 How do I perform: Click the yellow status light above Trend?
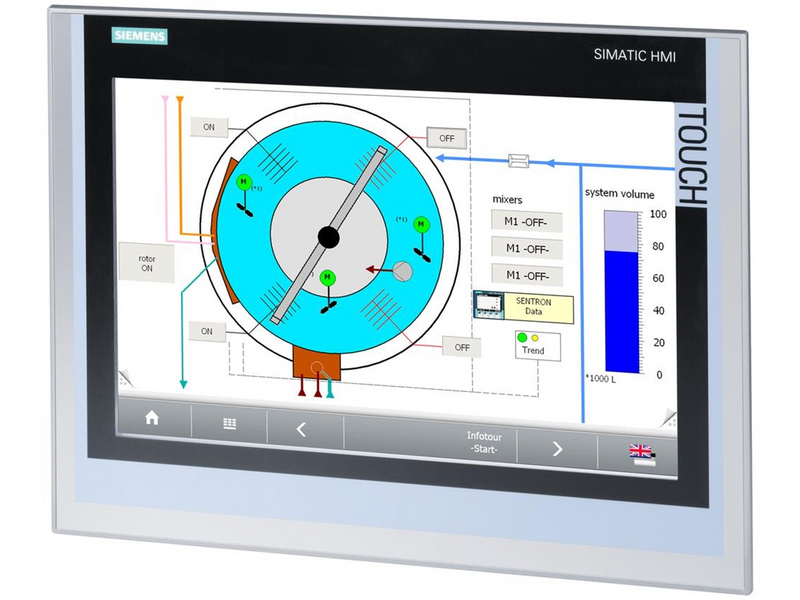(x=535, y=338)
